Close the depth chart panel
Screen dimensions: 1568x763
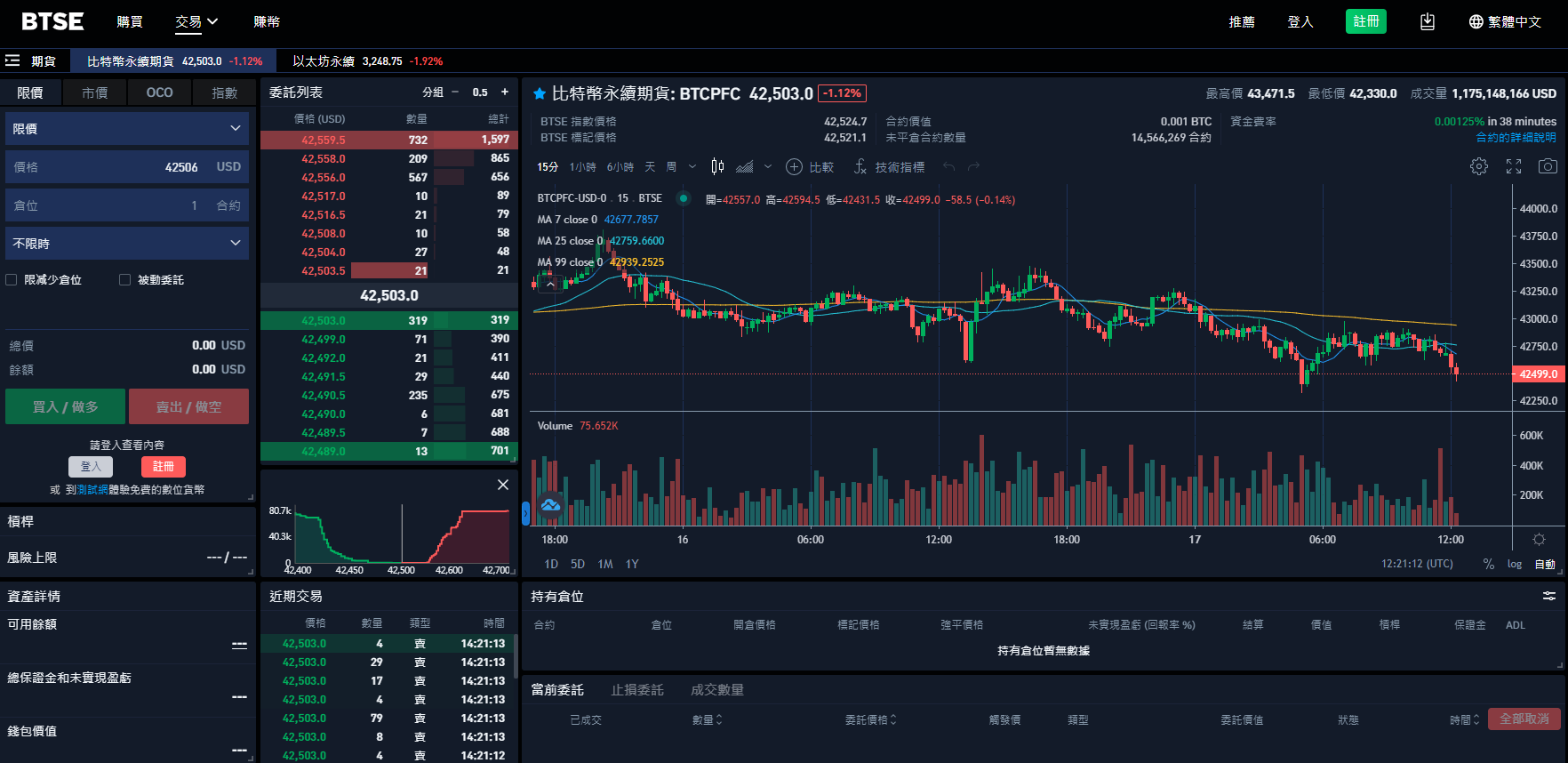pos(503,485)
